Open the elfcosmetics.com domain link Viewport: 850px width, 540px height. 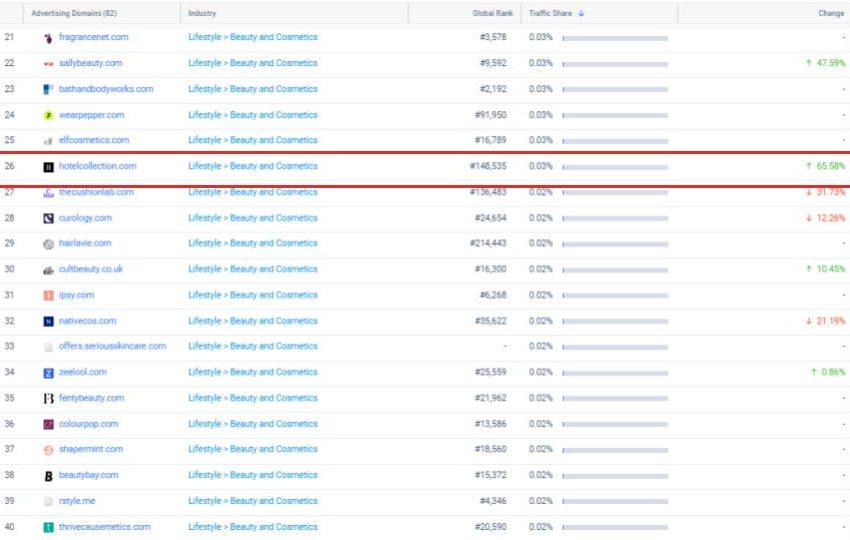click(x=94, y=140)
